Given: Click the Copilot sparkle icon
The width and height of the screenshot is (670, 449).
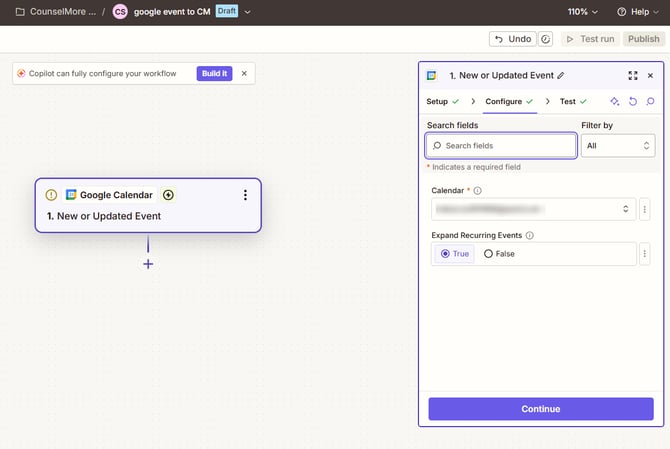Looking at the screenshot, I should [x=21, y=73].
